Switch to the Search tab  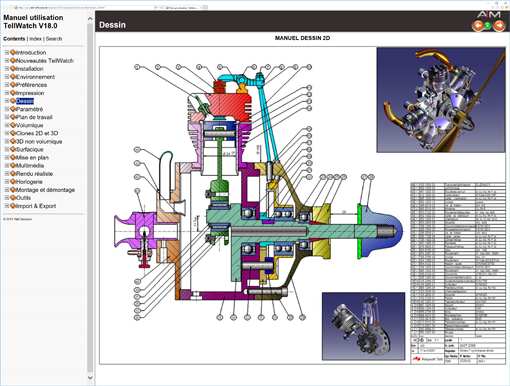click(54, 39)
